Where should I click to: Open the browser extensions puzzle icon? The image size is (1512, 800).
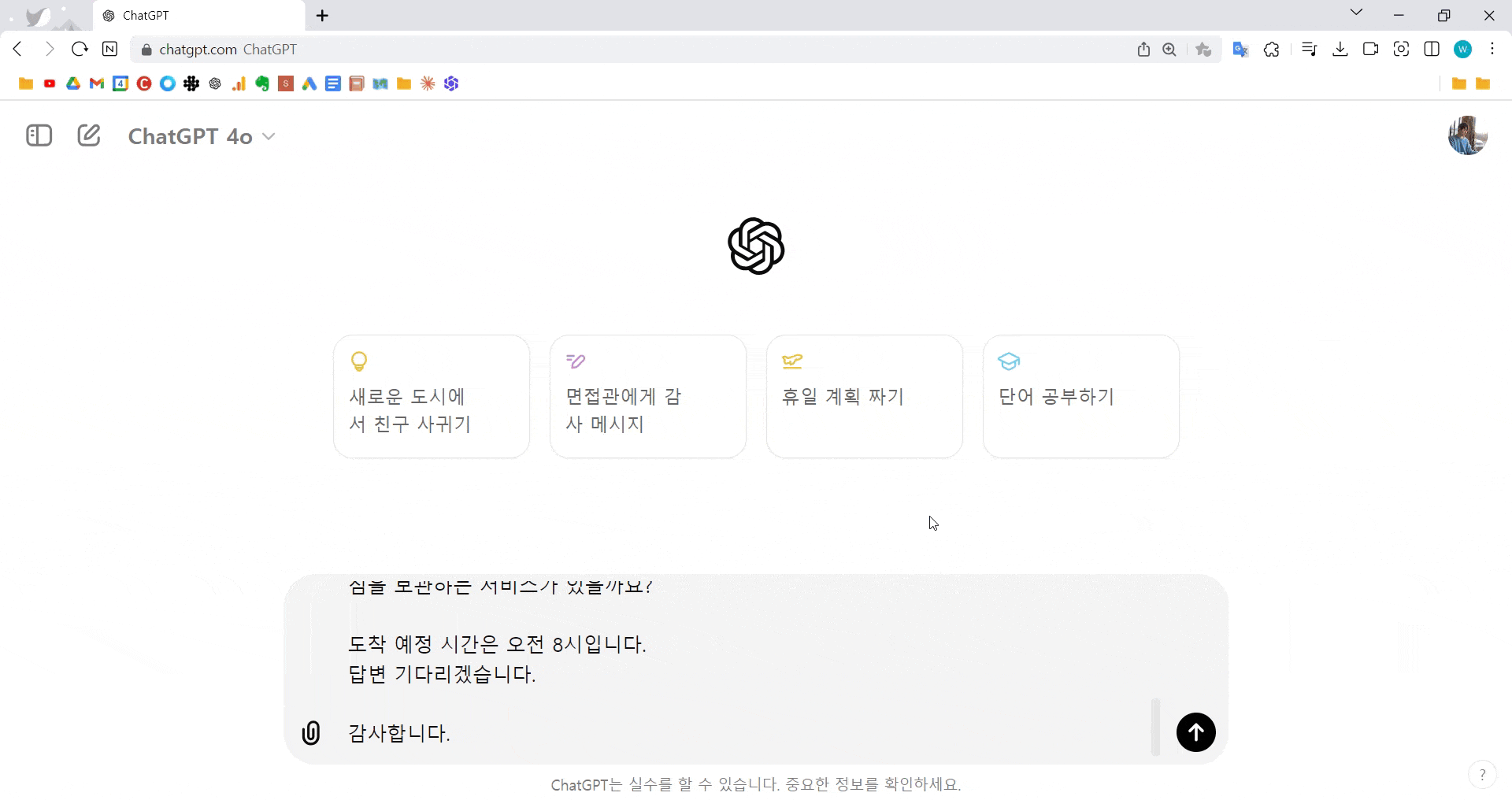1271,50
